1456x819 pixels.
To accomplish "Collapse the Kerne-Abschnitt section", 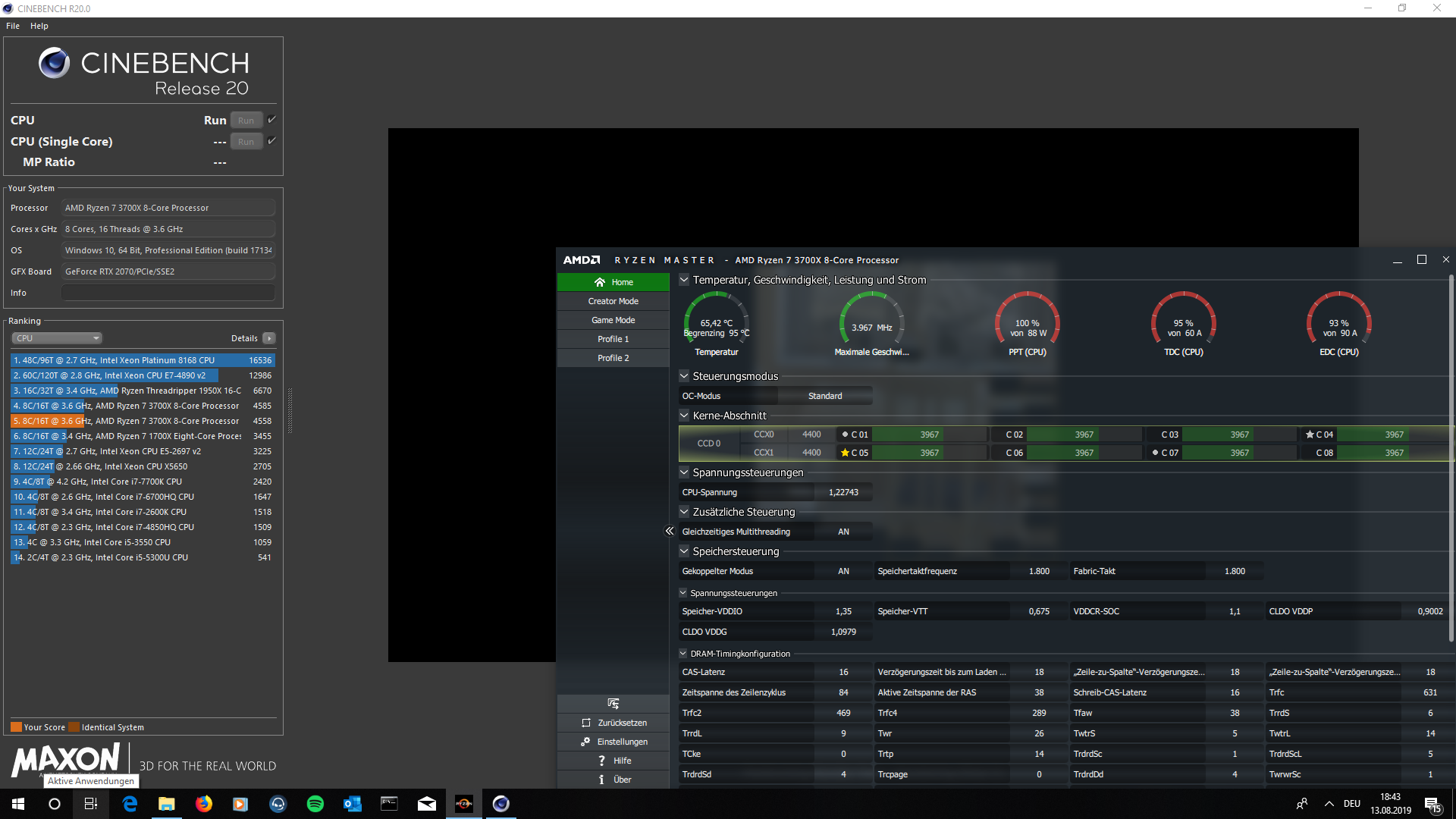I will [684, 416].
